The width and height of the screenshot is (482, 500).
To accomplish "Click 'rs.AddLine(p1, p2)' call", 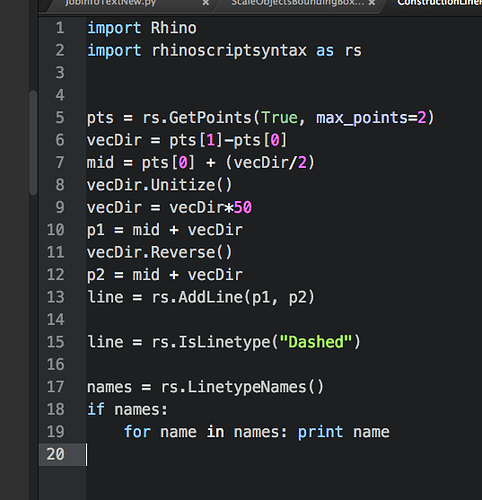I will click(x=233, y=297).
